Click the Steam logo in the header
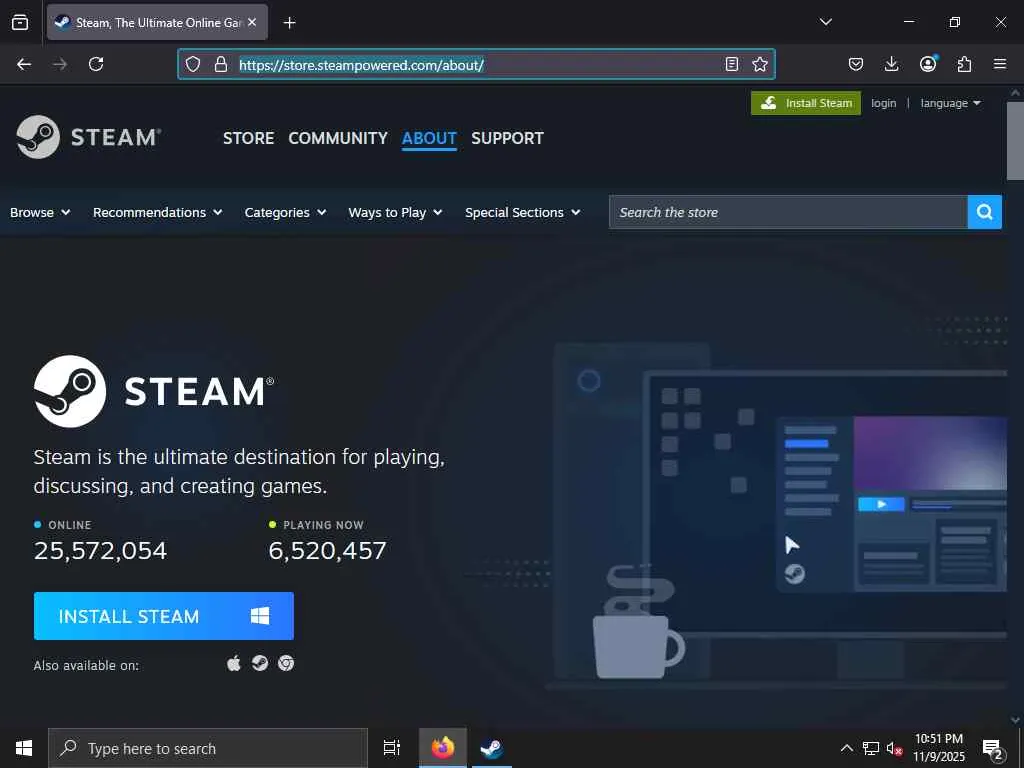Screen dimensions: 1024x768 tap(89, 137)
